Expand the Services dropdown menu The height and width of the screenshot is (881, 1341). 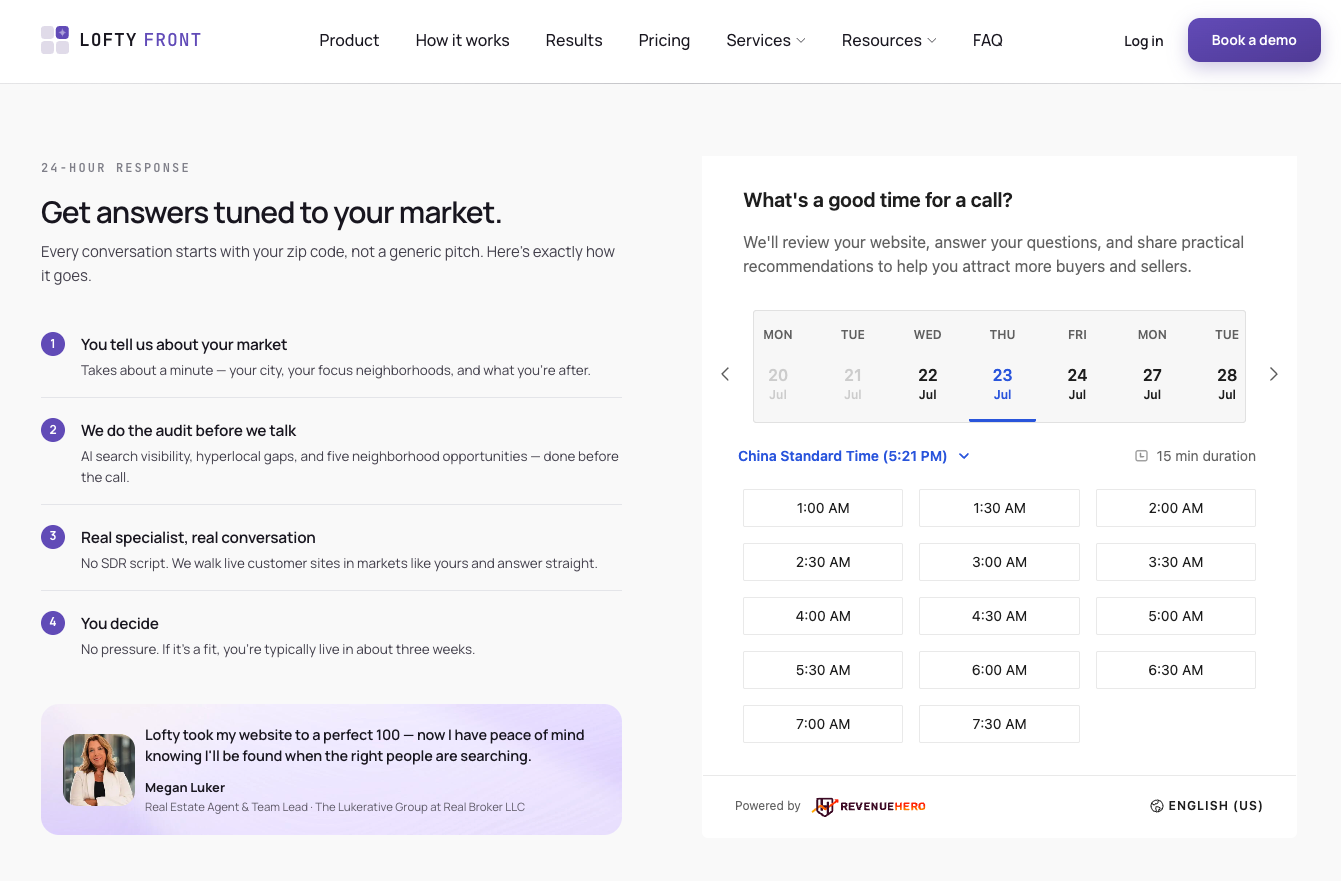pos(766,40)
